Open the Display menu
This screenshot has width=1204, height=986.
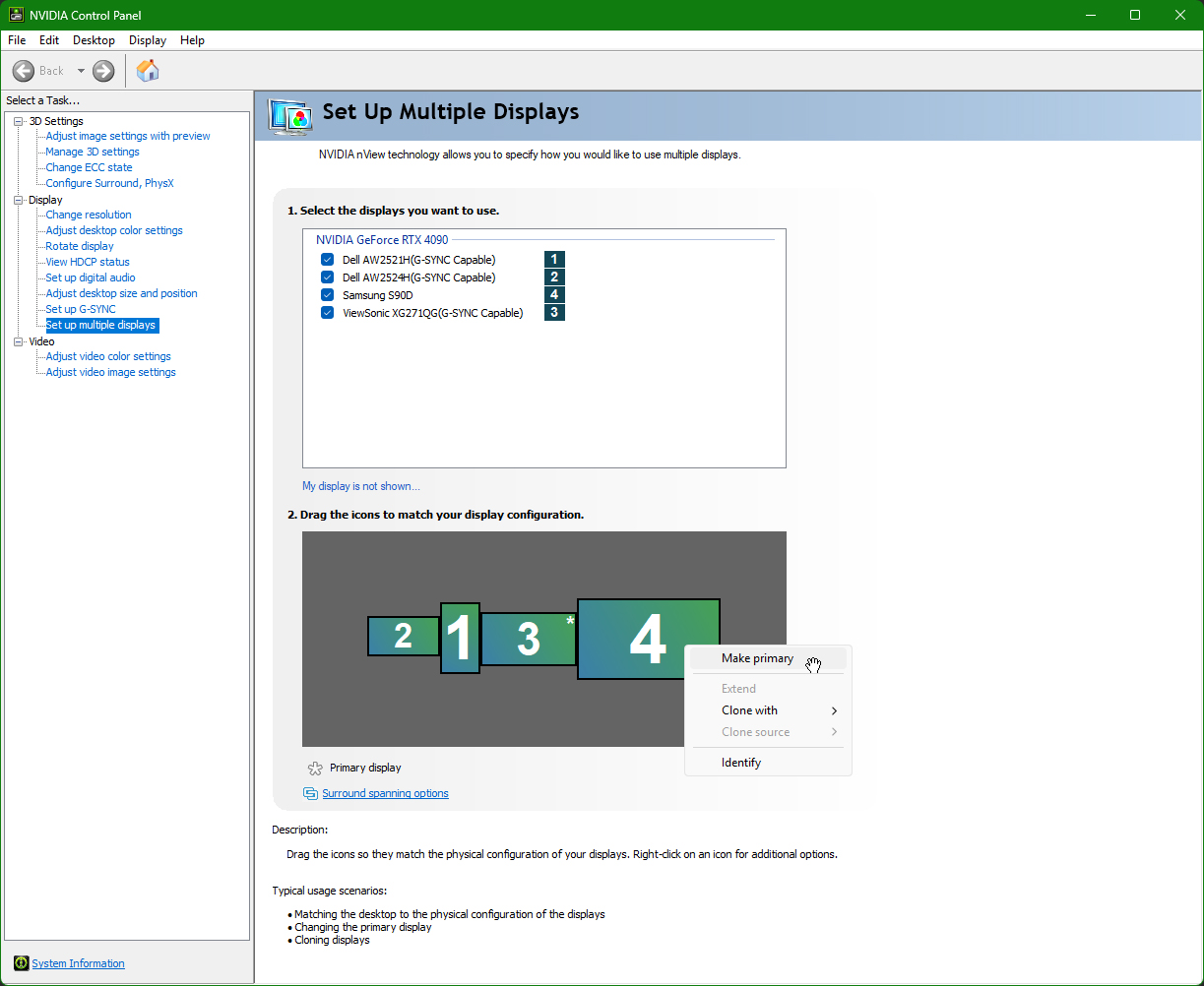point(148,40)
